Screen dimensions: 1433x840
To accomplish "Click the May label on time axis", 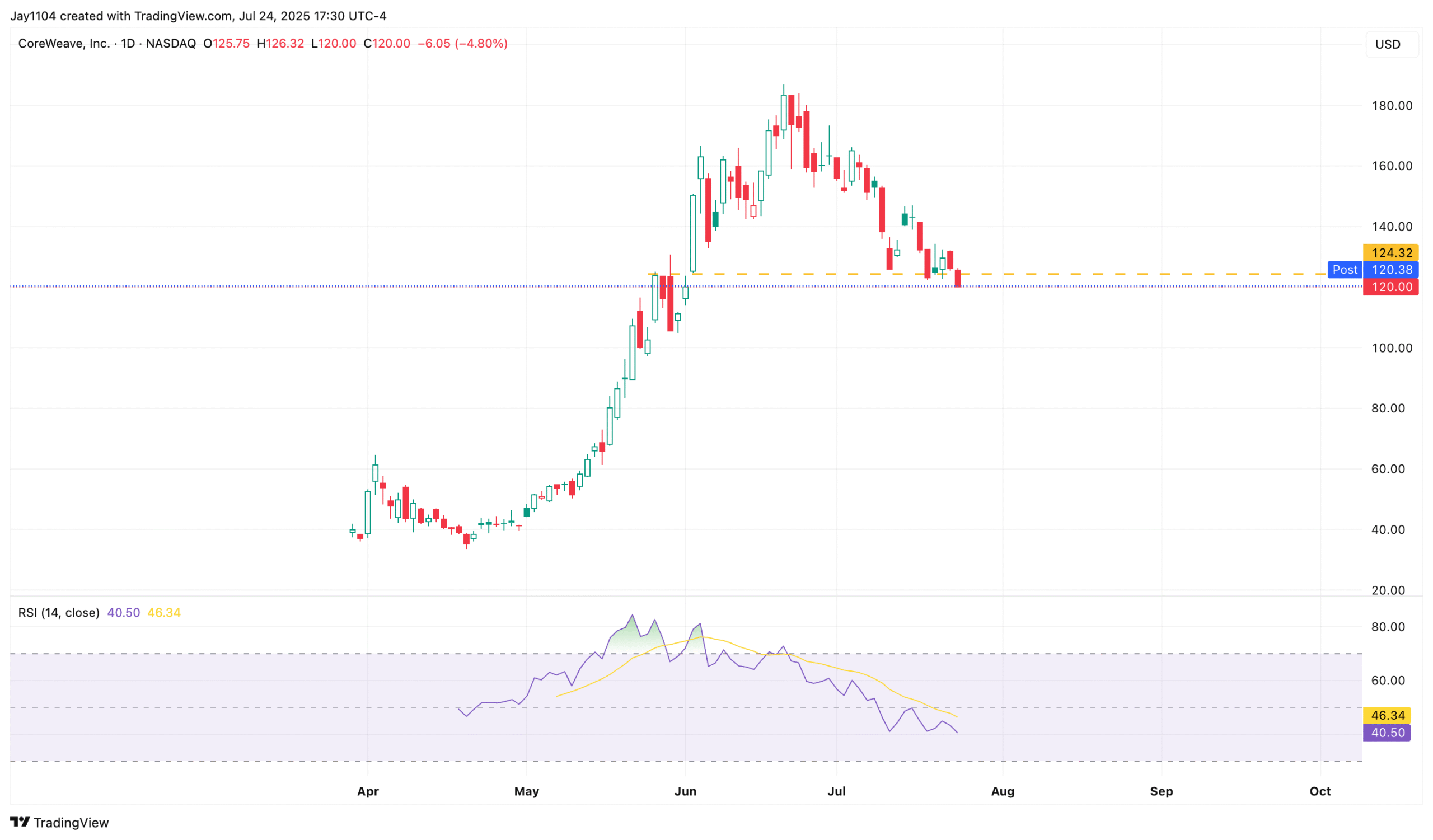I will [527, 791].
